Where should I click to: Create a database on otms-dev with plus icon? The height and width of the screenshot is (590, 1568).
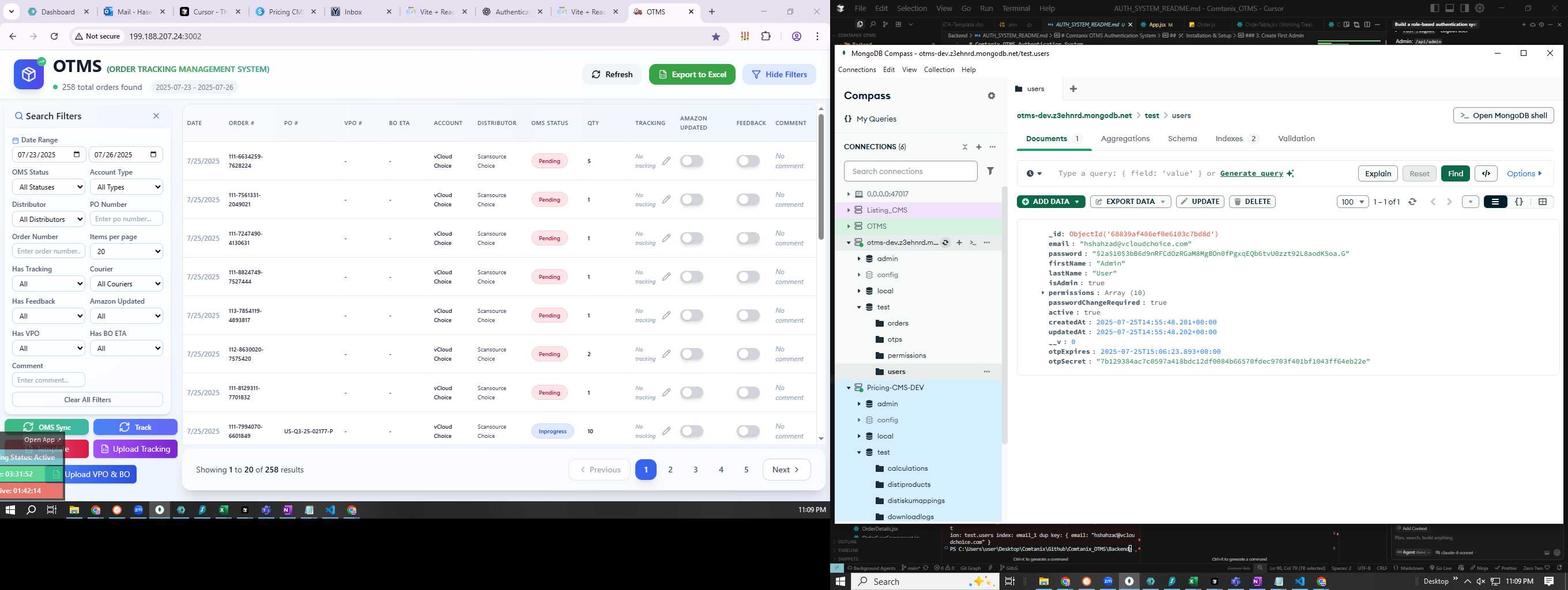(959, 243)
